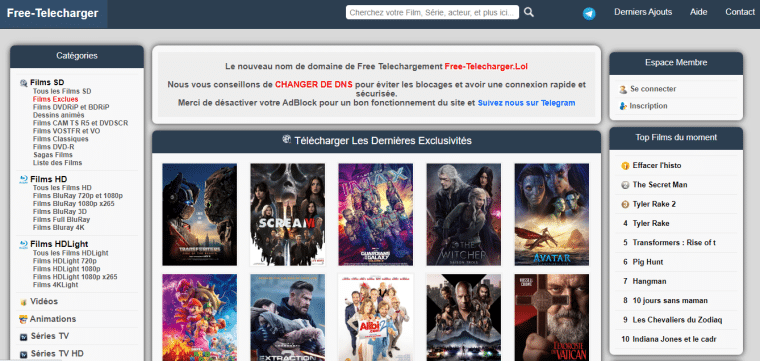This screenshot has height=361, width=760.
Task: Open Sagas Films category
Action: coord(53,155)
